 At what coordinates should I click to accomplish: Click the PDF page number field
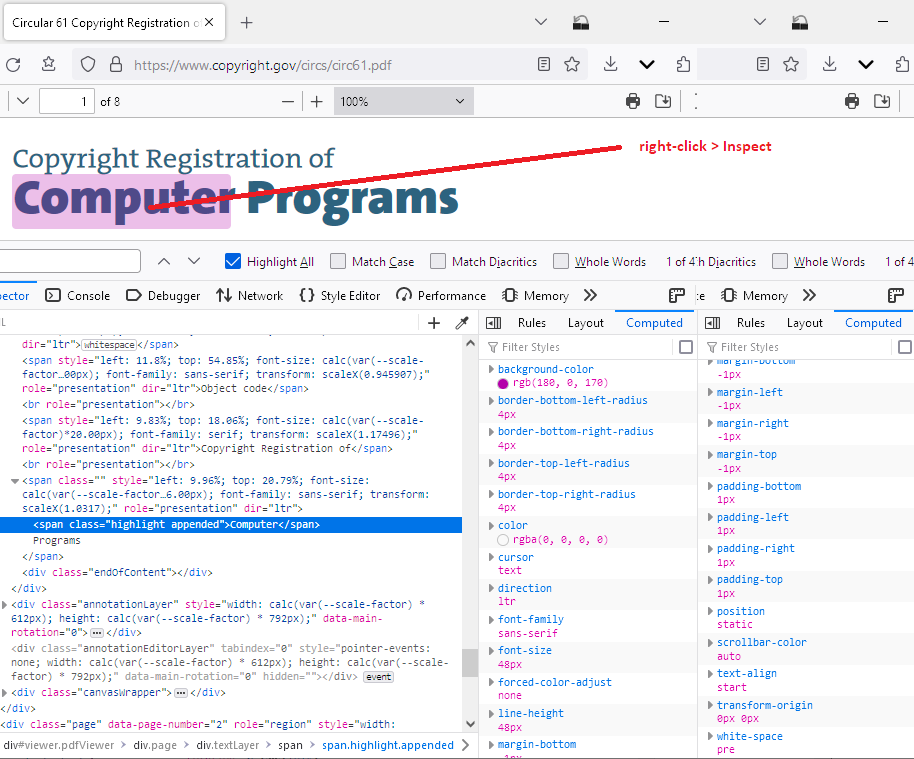click(66, 101)
